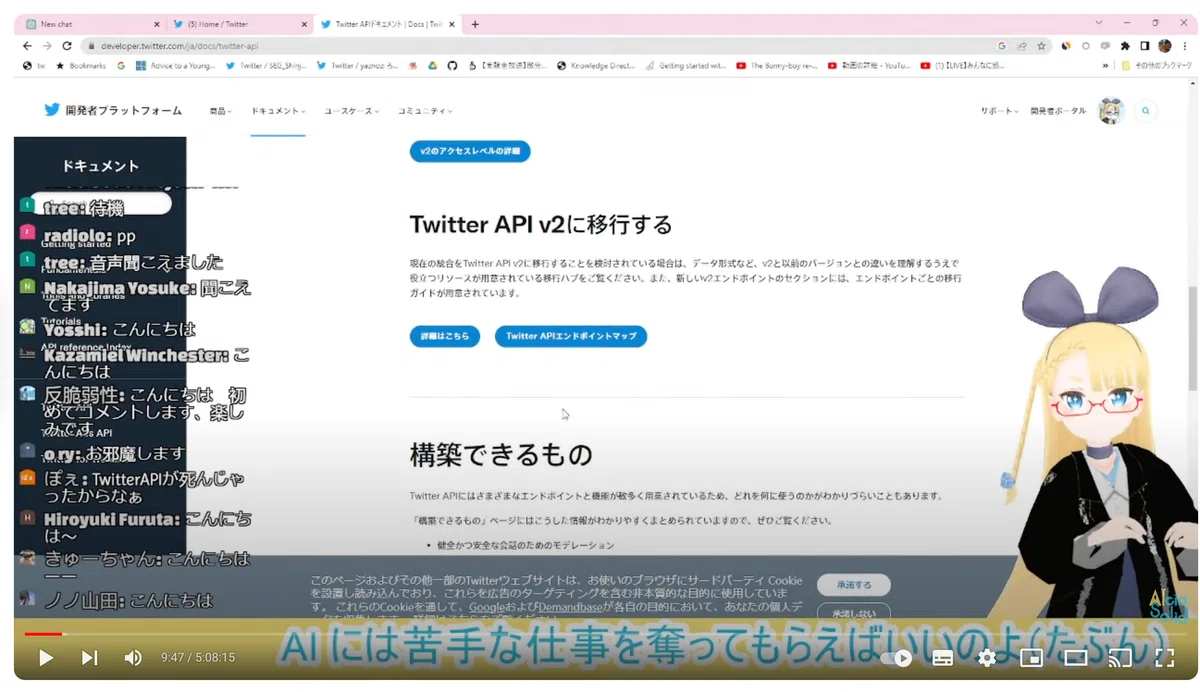This screenshot has width=1200, height=692.
Task: Open the GitHub bookmark icon
Action: click(x=451, y=66)
